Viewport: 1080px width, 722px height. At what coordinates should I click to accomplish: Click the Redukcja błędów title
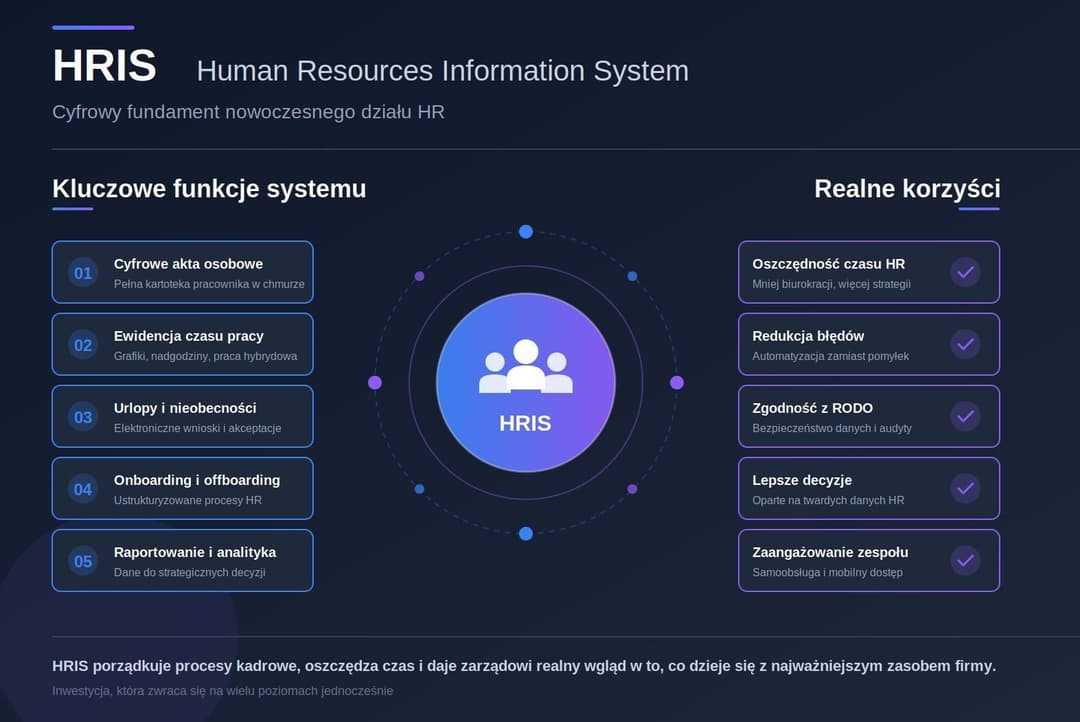pos(808,336)
